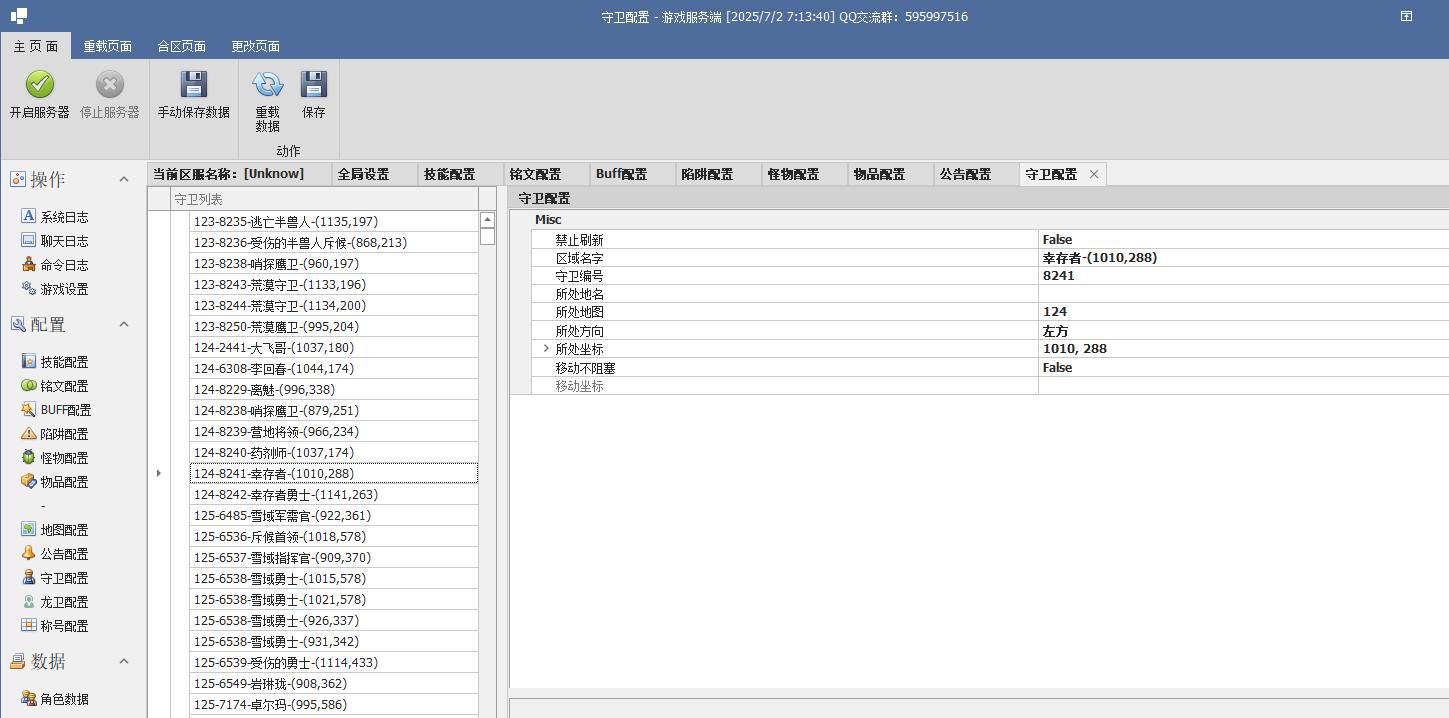Click the 开启服务器 green checkmark icon
Screen dimensions: 1449x718
[x=40, y=85]
